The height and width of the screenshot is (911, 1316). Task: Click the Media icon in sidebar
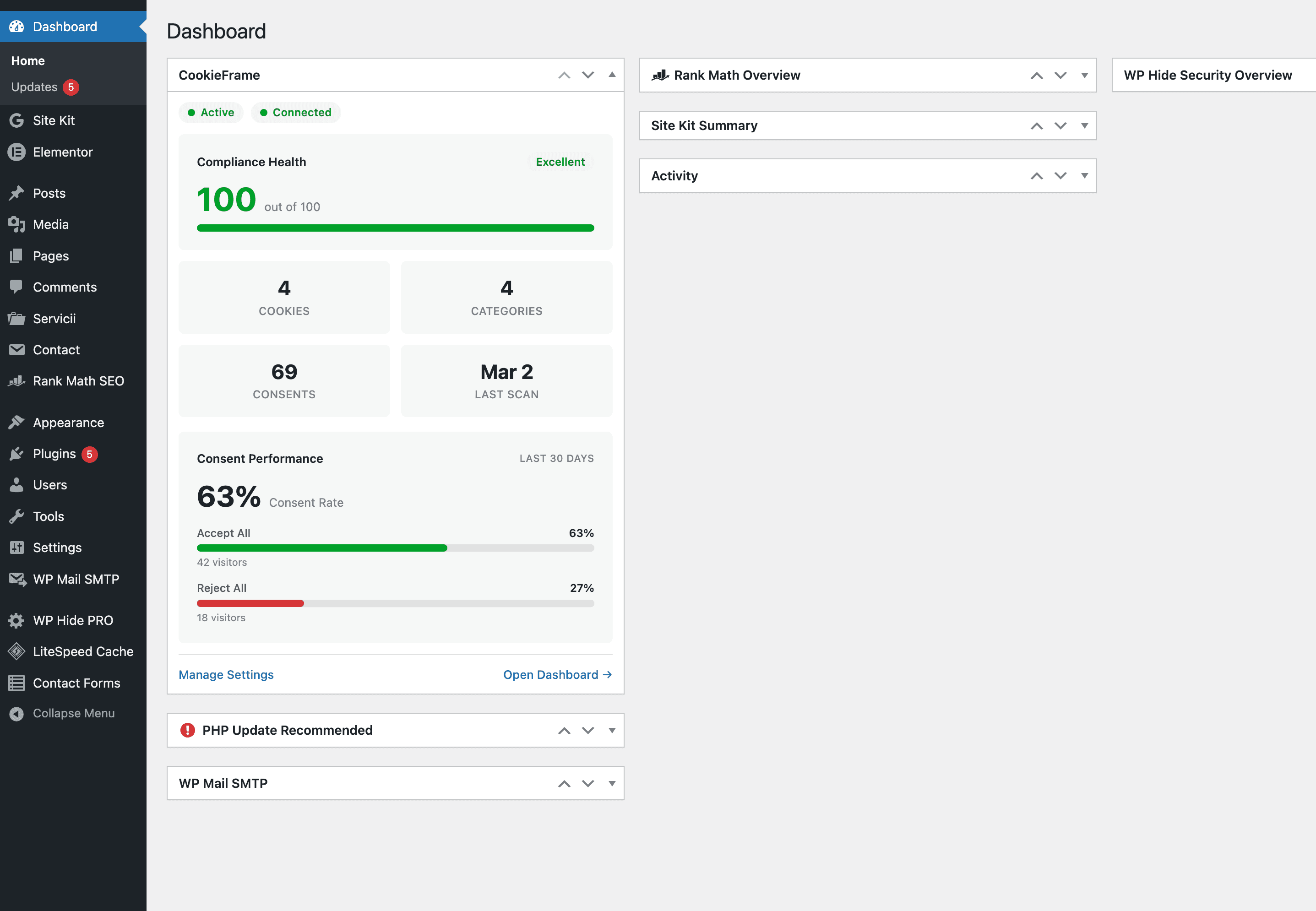coord(16,224)
